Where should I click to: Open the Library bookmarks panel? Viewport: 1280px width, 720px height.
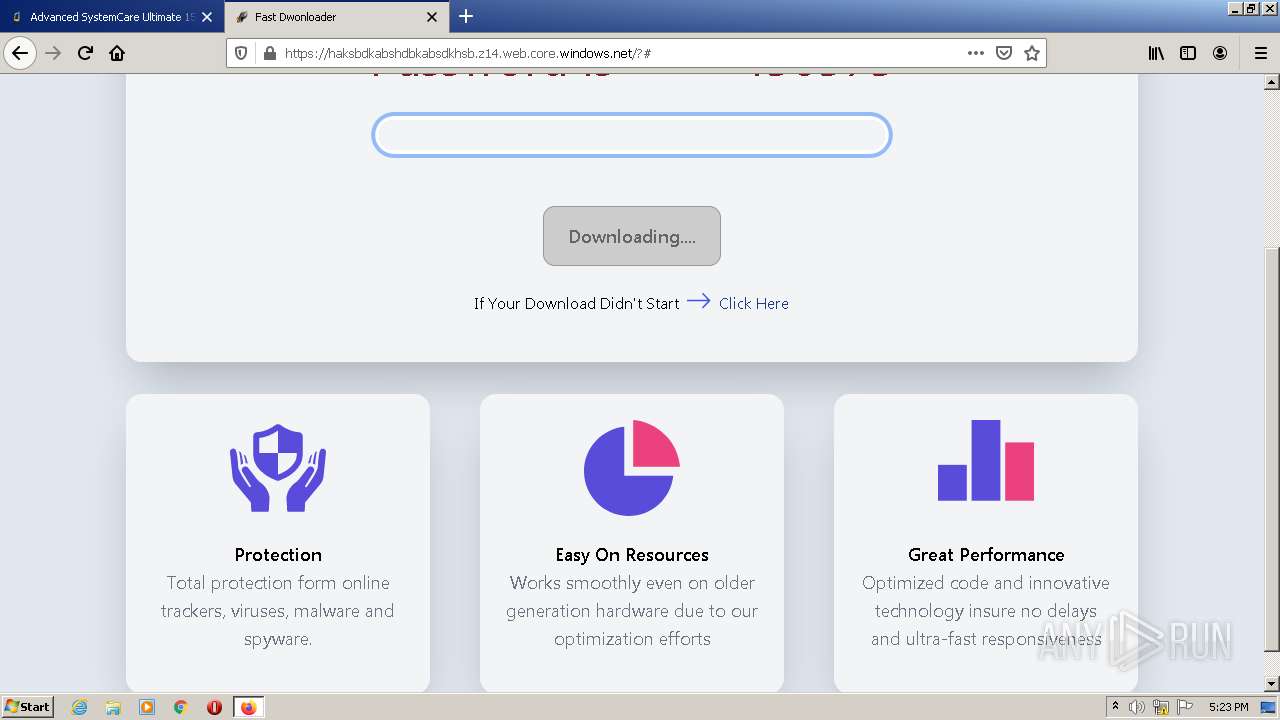coord(1156,53)
